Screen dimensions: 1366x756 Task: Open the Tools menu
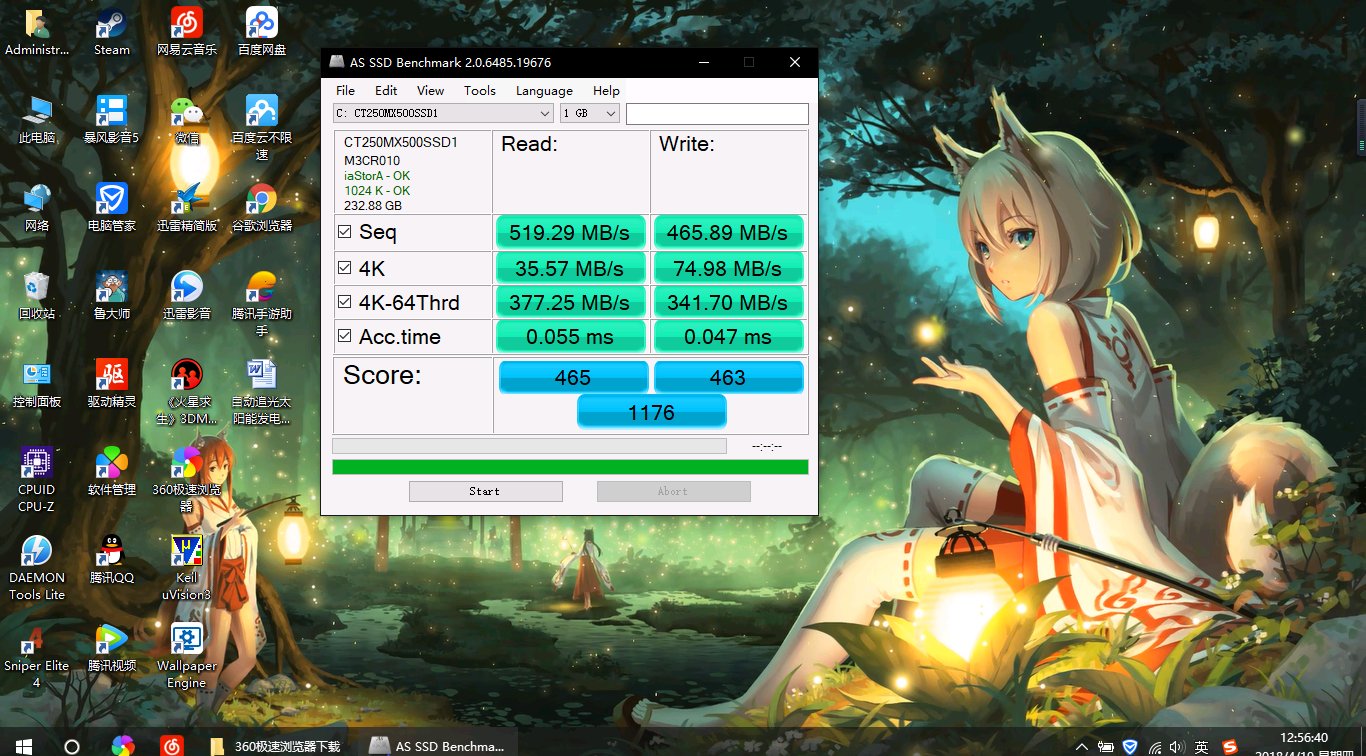point(480,90)
